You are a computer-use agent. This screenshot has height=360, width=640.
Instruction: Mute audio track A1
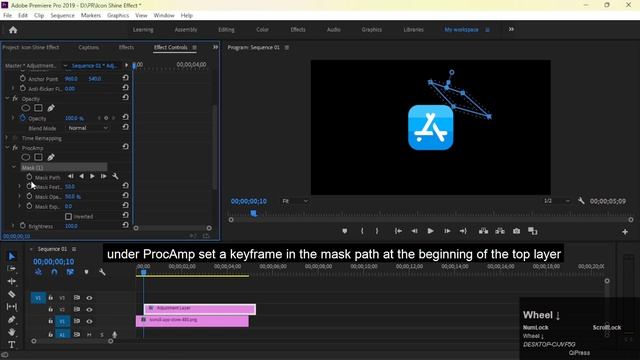89,334
